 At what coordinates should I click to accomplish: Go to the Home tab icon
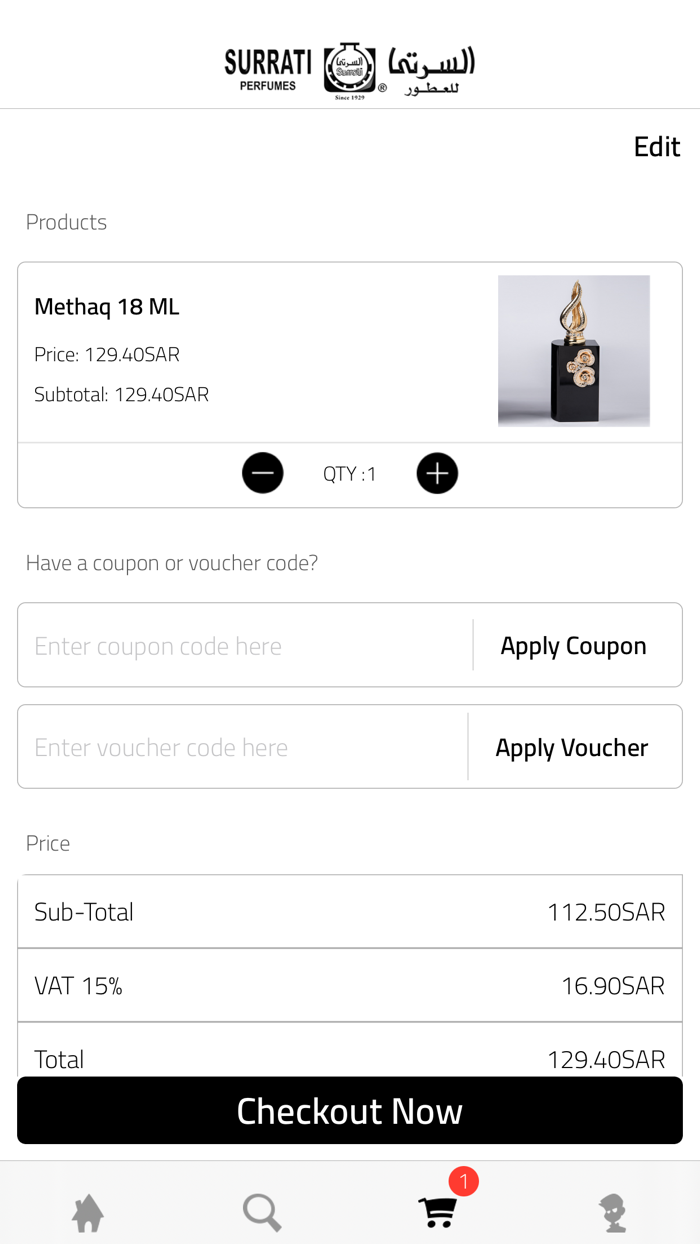point(88,1213)
